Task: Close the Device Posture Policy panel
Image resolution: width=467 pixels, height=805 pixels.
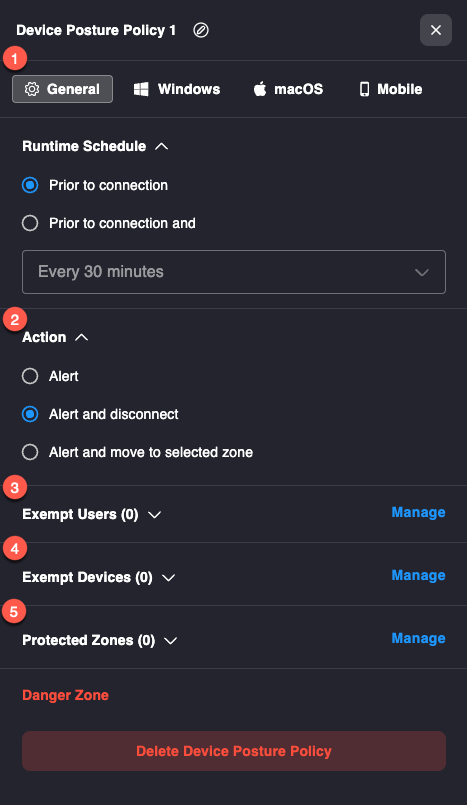Action: coord(436,30)
